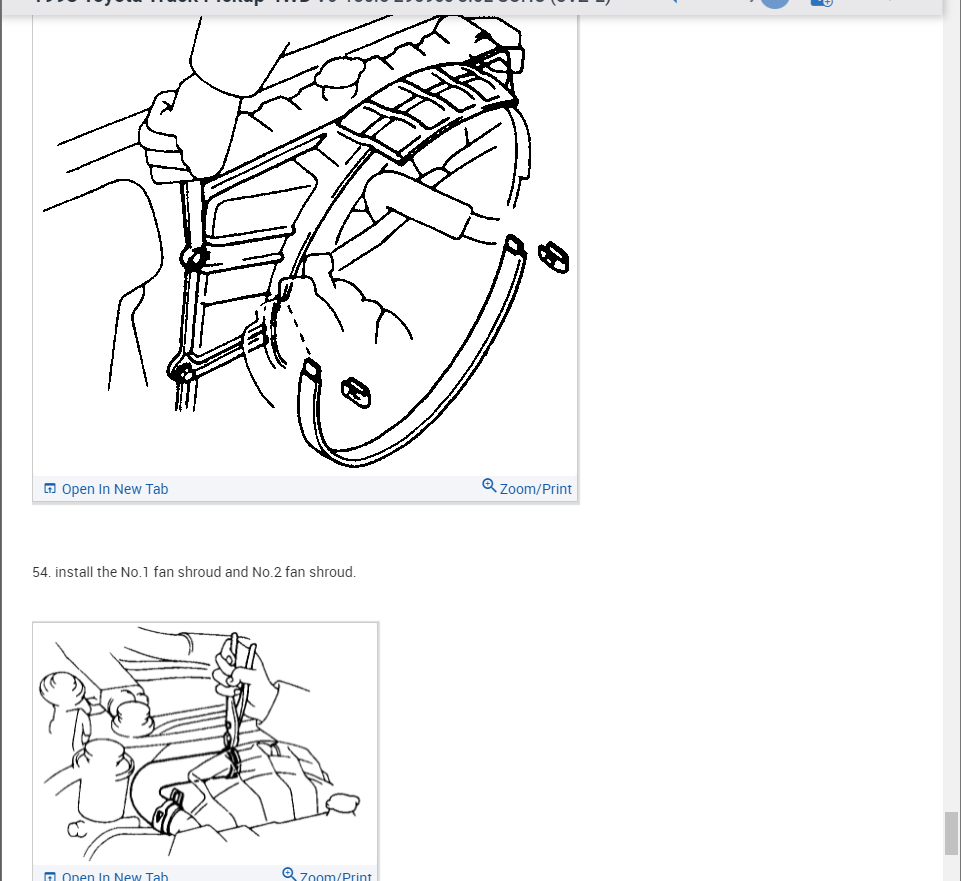Click the blue icon with plus badge in header
The width and height of the screenshot is (961, 881).
coord(821,2)
